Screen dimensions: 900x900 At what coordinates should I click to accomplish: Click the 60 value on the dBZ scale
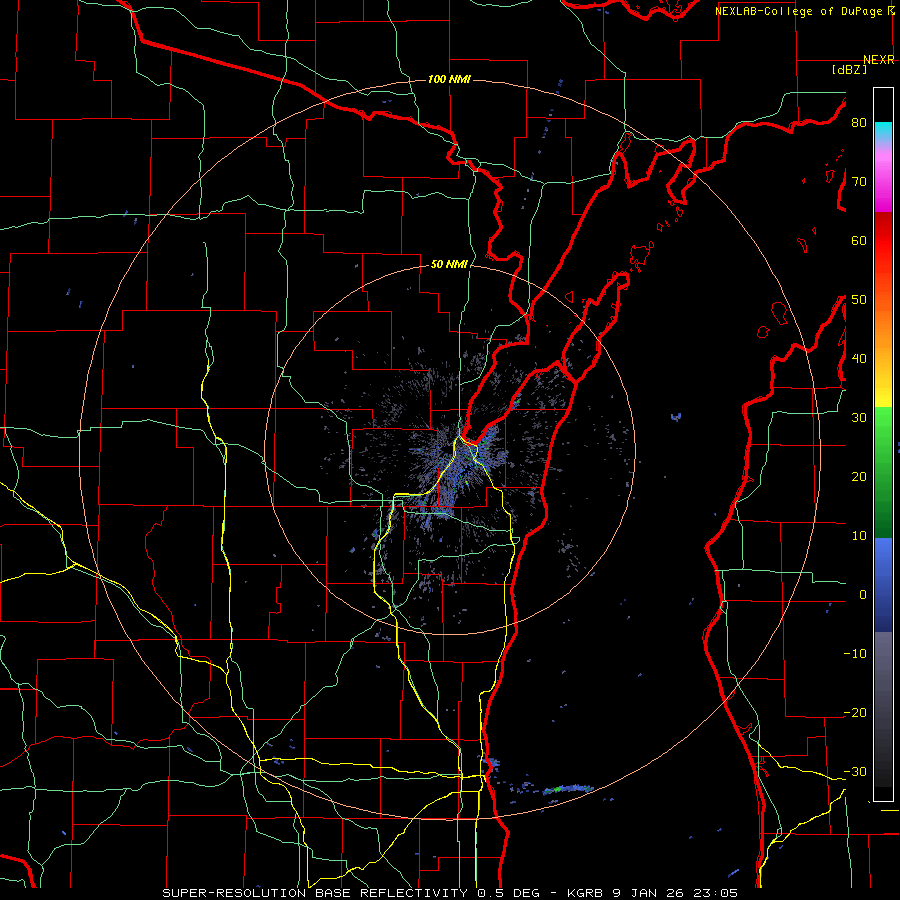859,240
